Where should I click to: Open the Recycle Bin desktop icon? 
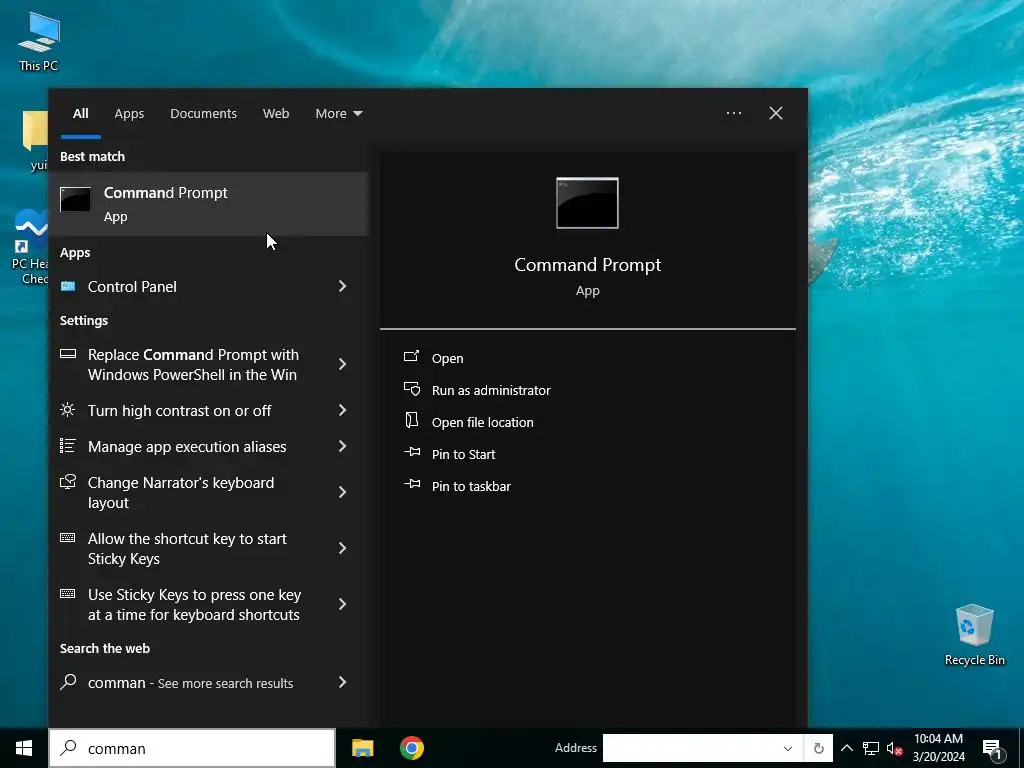[x=974, y=635]
